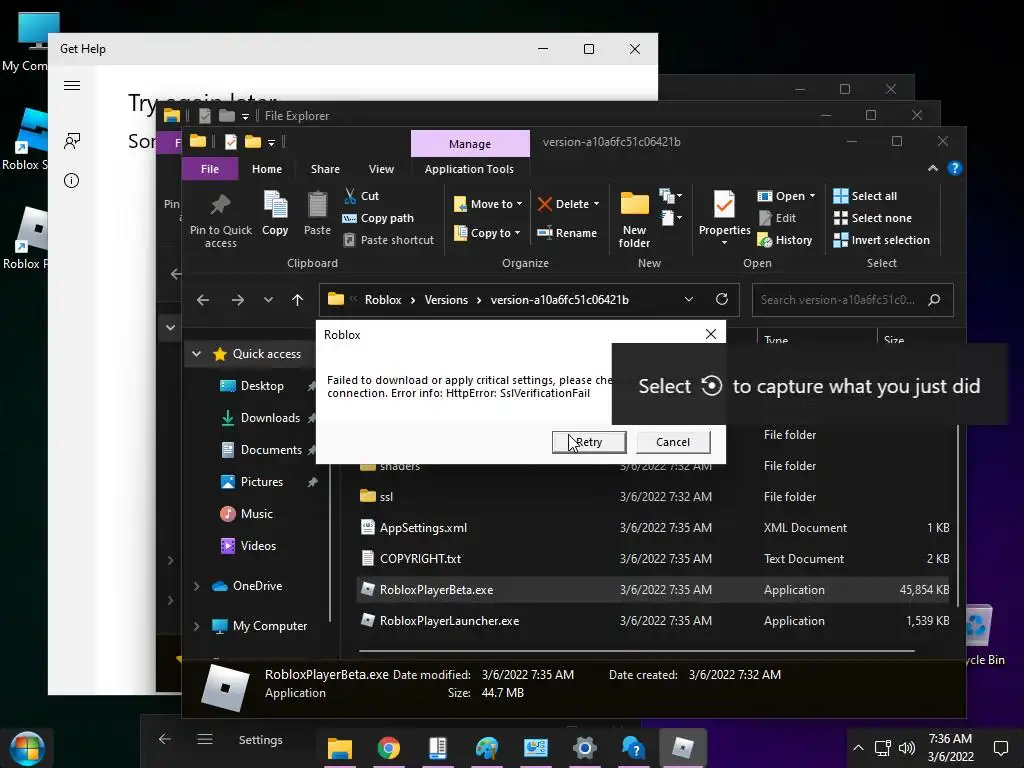
Task: Click Roblox in the address bar
Action: tap(383, 300)
